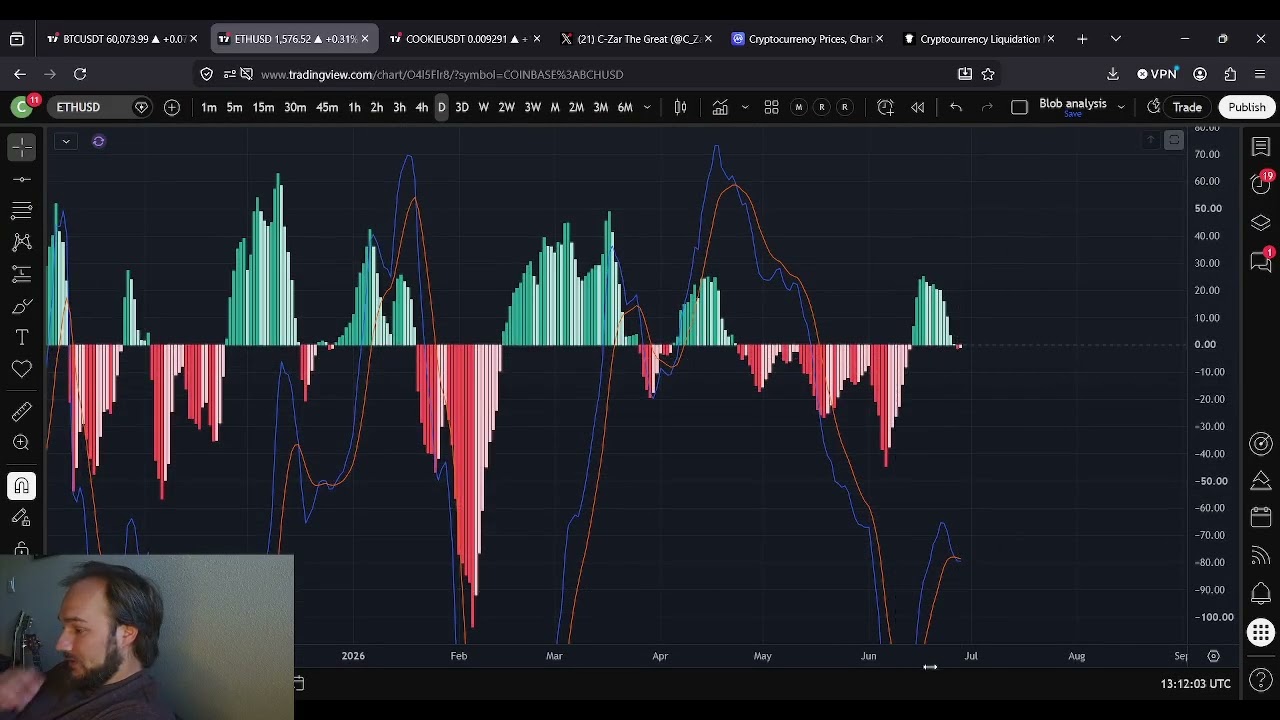Image resolution: width=1280 pixels, height=720 pixels.
Task: Switch to the 15m timeframe
Action: tap(263, 107)
